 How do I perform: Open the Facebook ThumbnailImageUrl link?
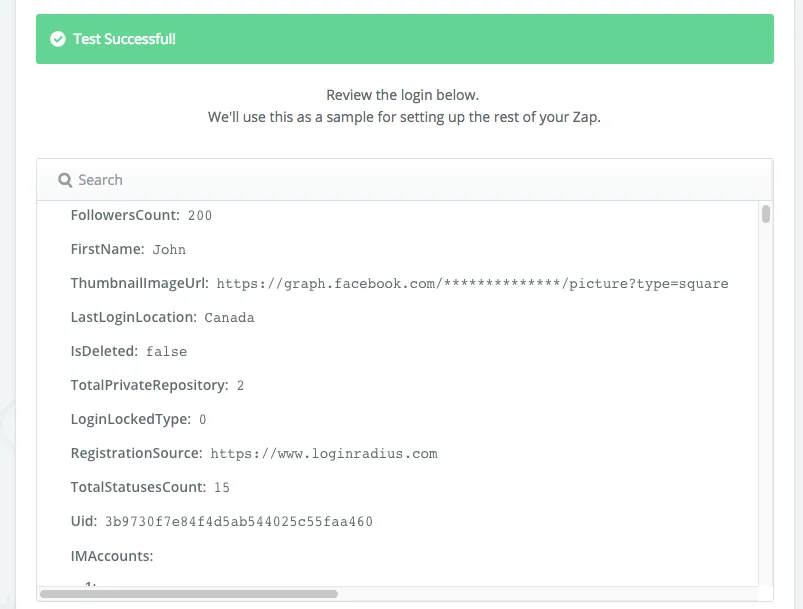pyautogui.click(x=470, y=283)
